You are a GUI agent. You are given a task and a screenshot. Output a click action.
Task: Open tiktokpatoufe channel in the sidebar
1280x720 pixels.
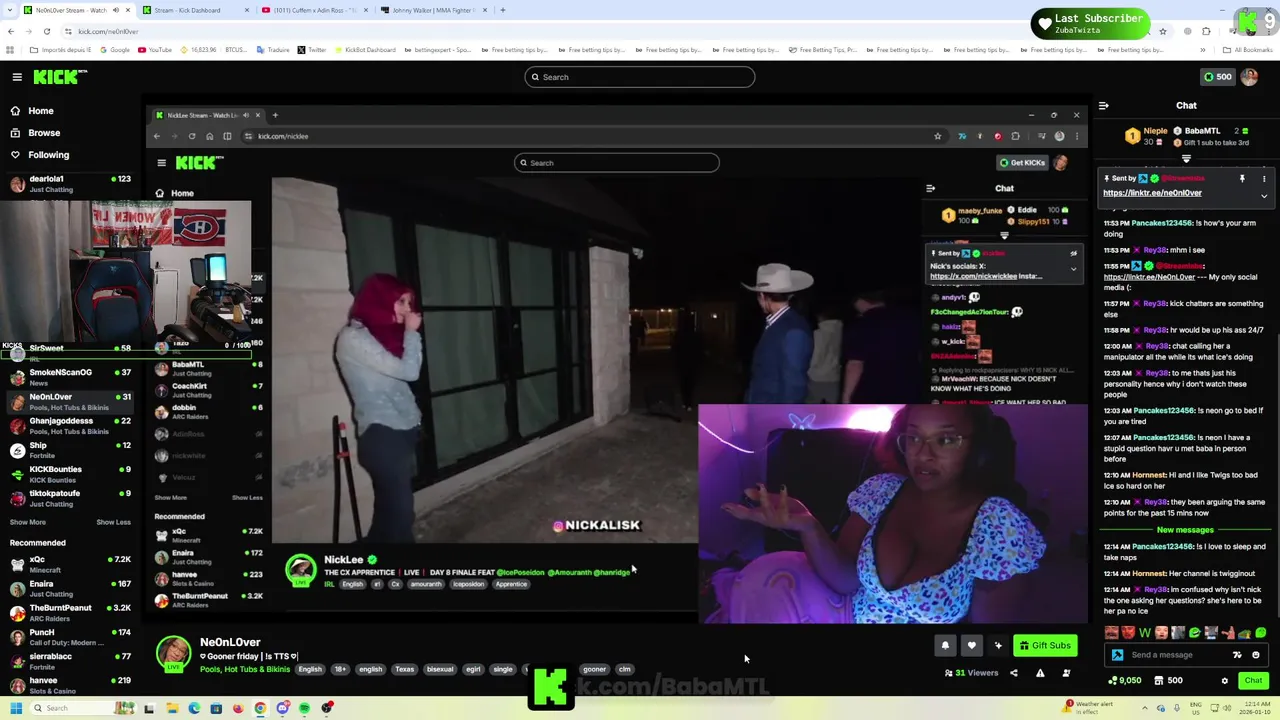(68, 498)
